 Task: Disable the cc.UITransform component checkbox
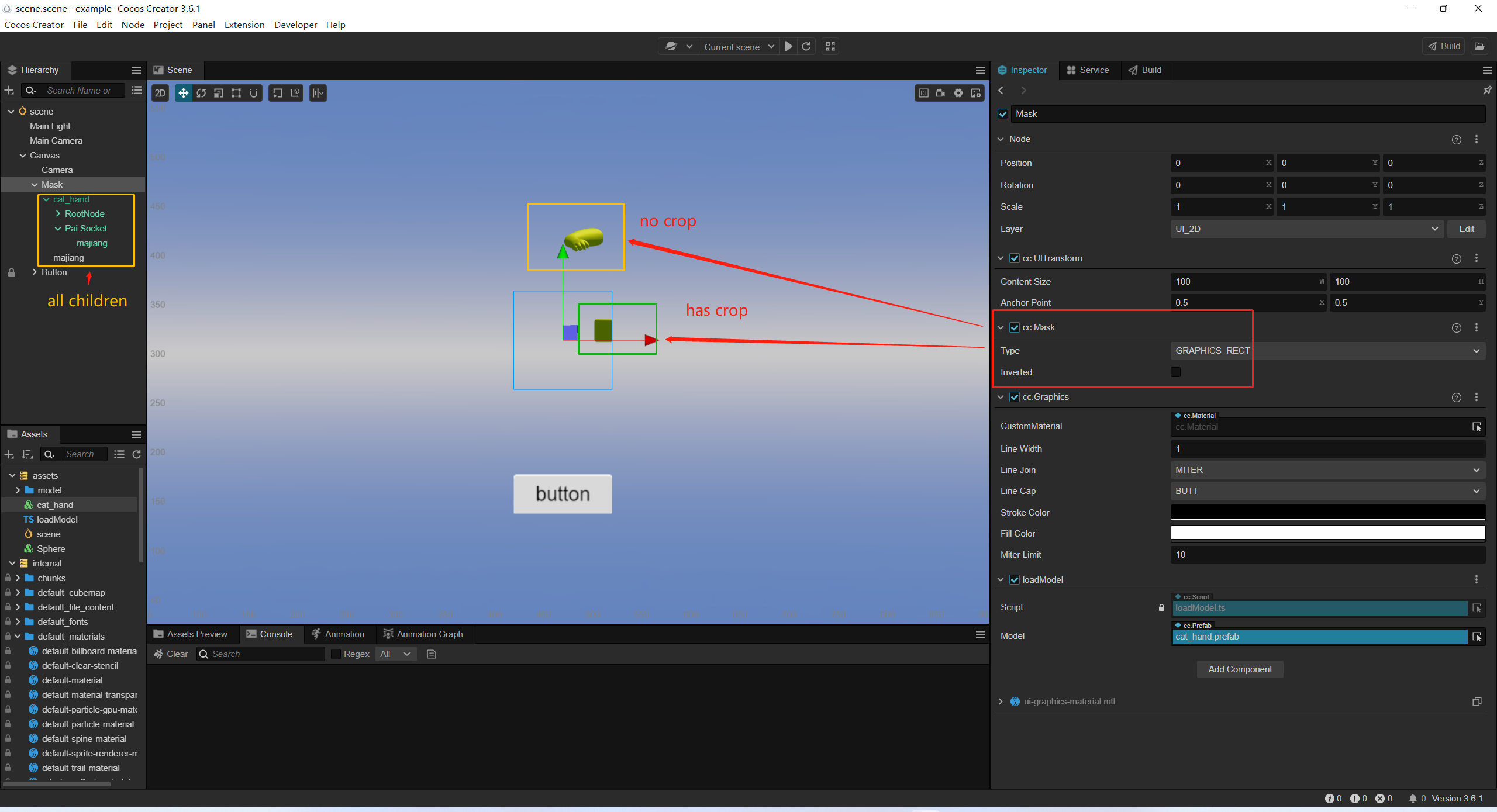pos(1015,258)
